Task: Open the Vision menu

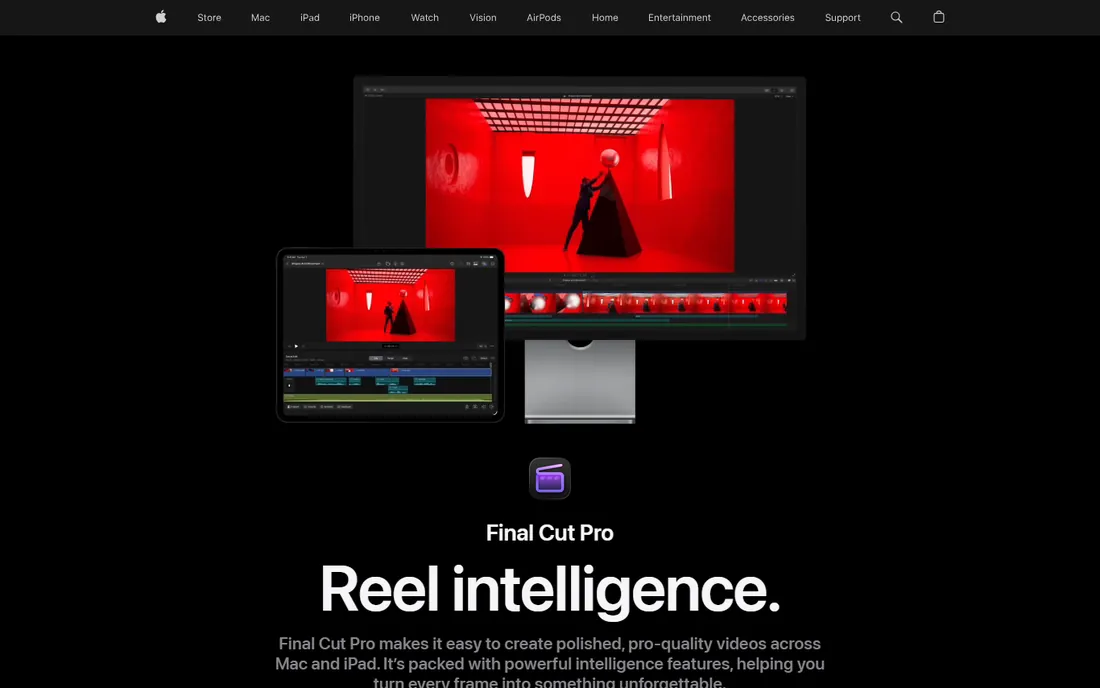Action: 483,18
